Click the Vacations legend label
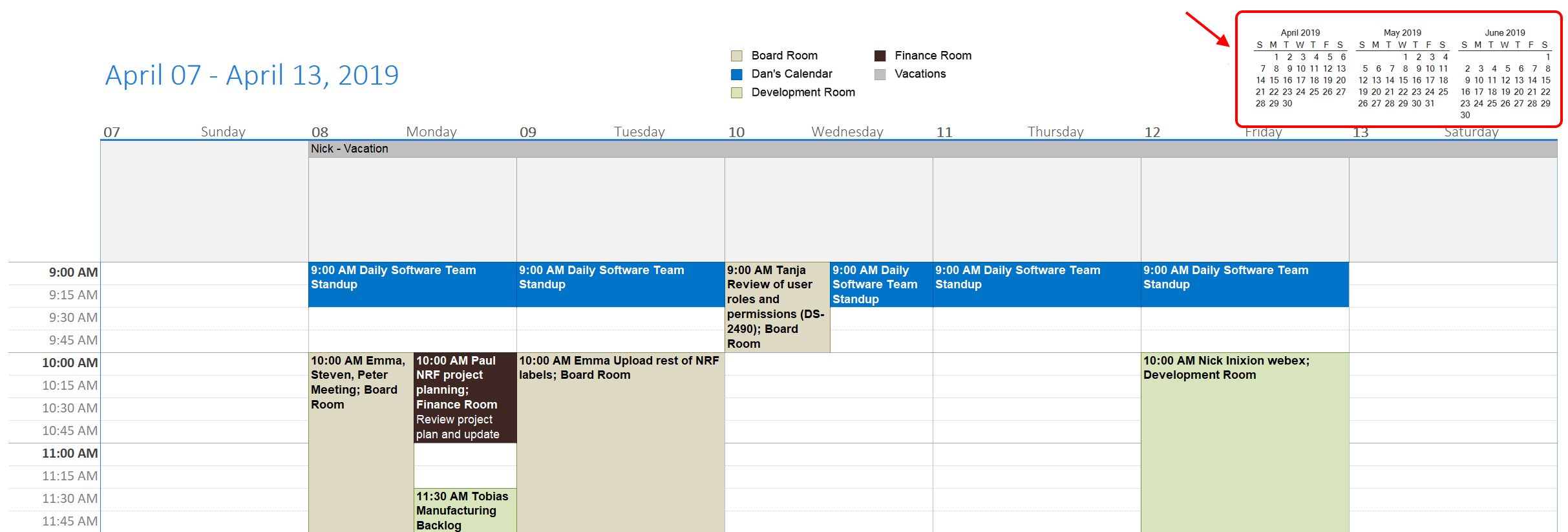 point(920,74)
